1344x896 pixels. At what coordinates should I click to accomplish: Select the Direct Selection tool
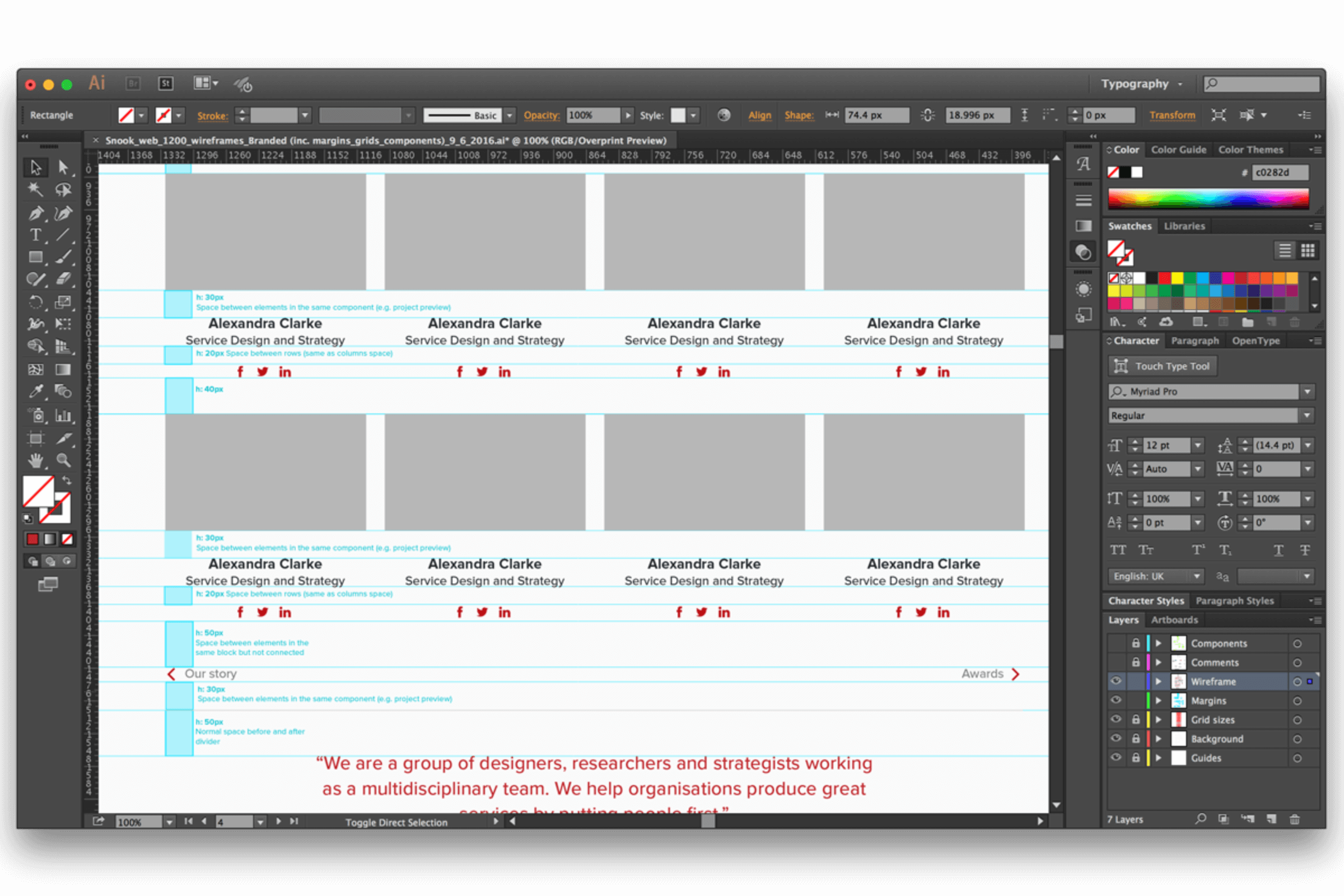pos(63,167)
